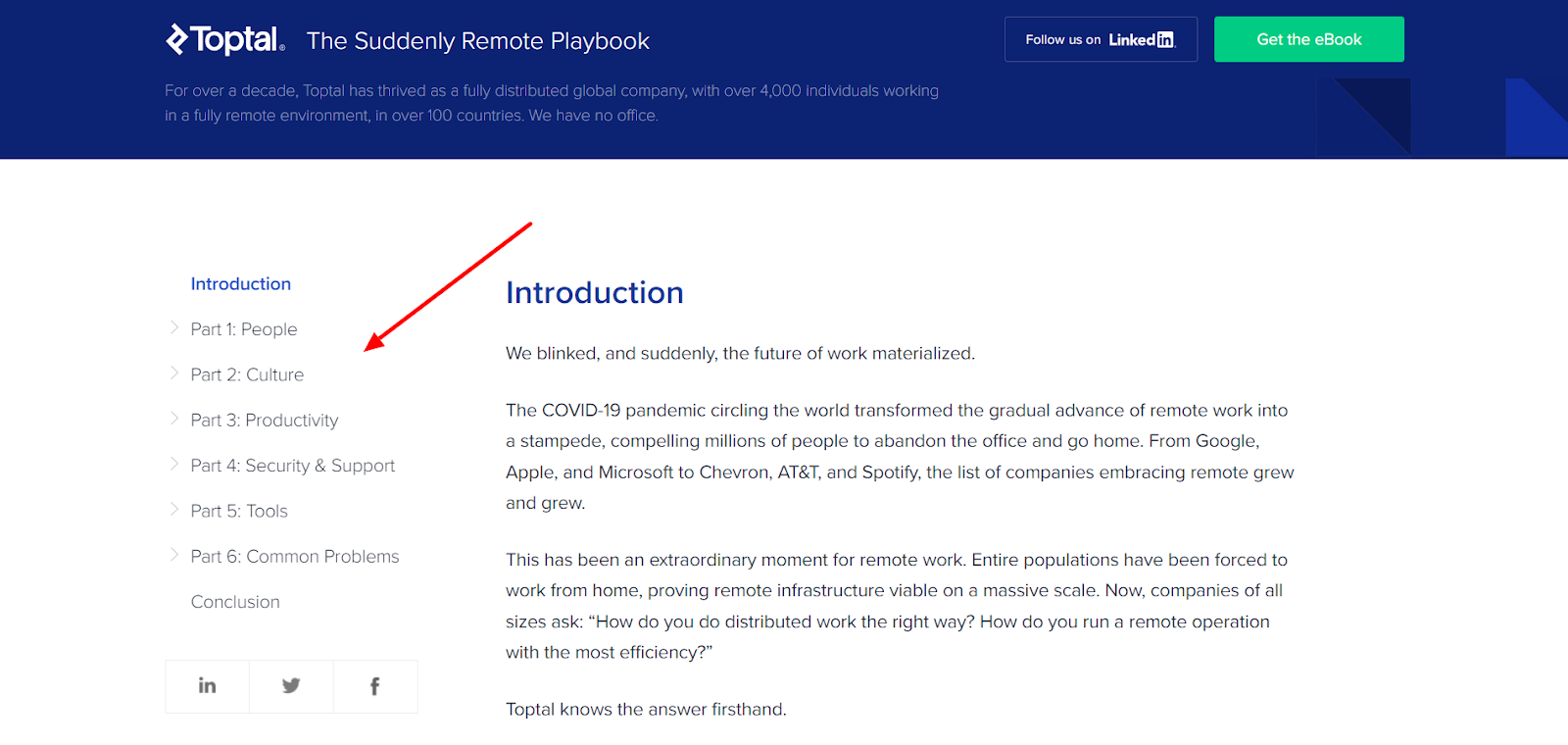Viewport: 1568px width, 745px height.
Task: Share page via Facebook icon
Action: pos(375,686)
